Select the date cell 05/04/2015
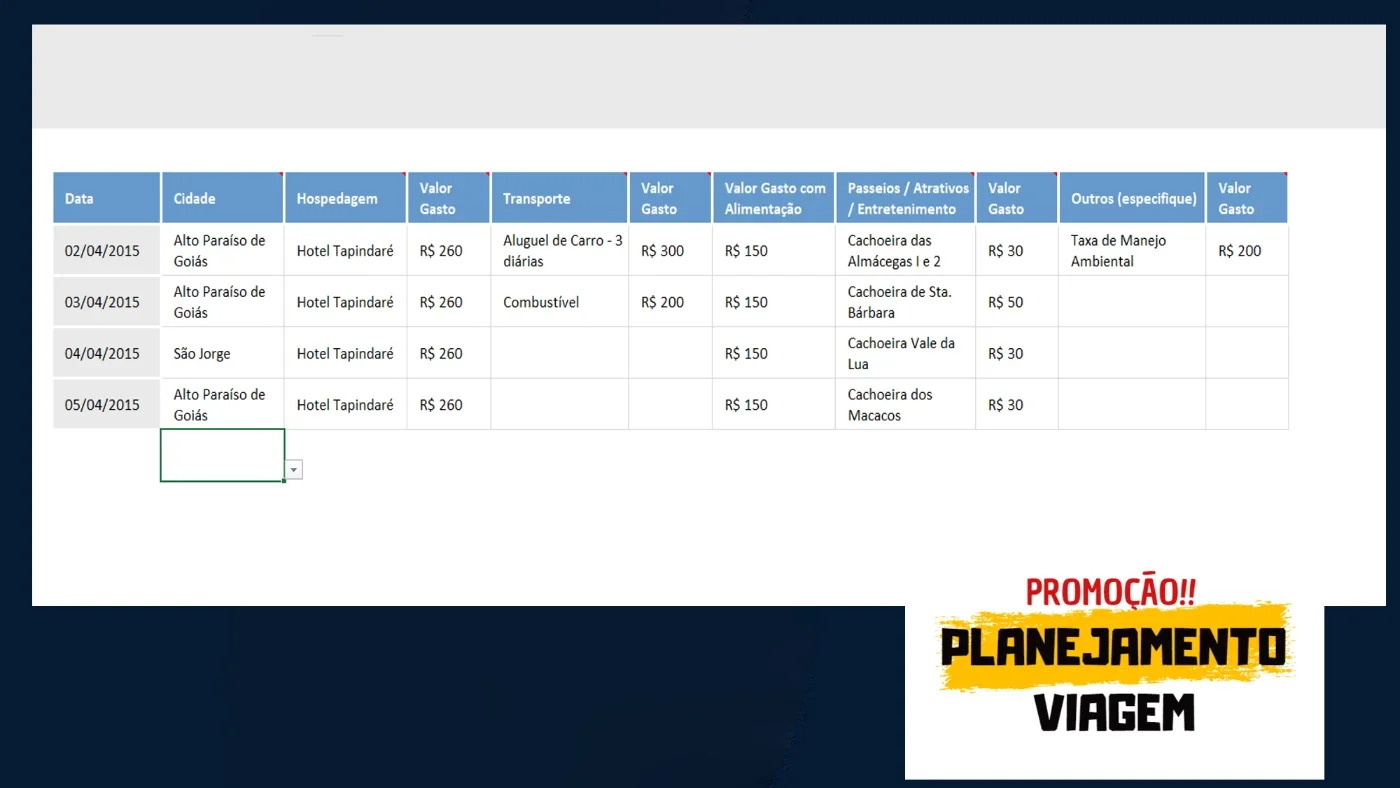Screen dimensions: 1400x788 [107, 404]
